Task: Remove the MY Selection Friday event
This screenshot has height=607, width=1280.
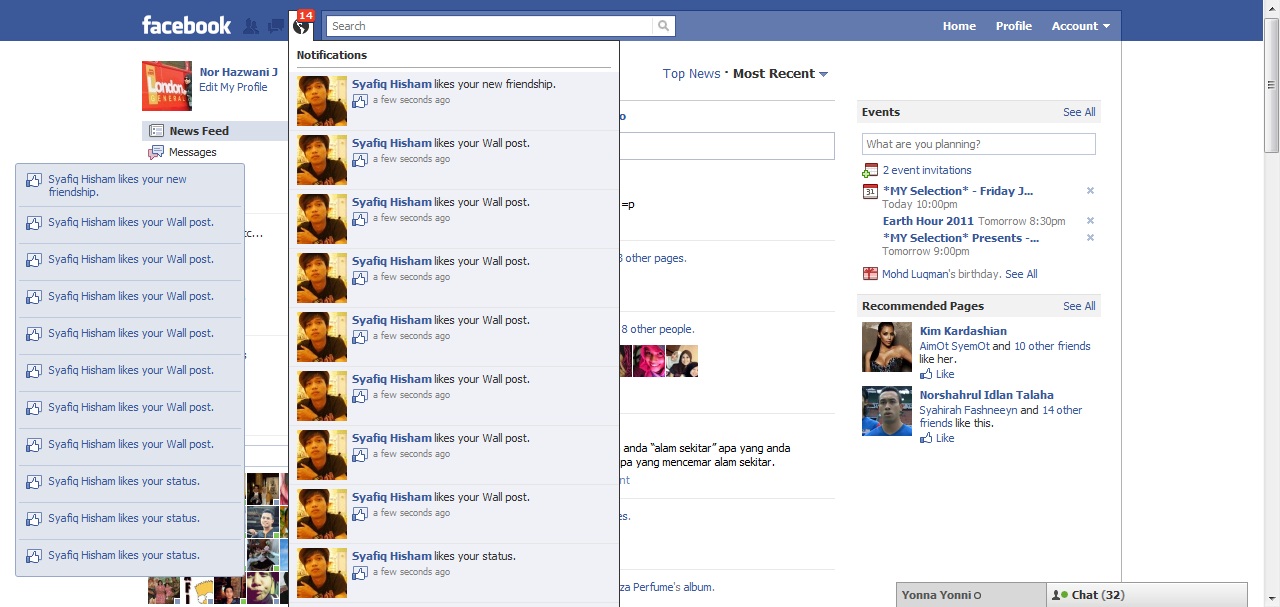Action: [1090, 191]
